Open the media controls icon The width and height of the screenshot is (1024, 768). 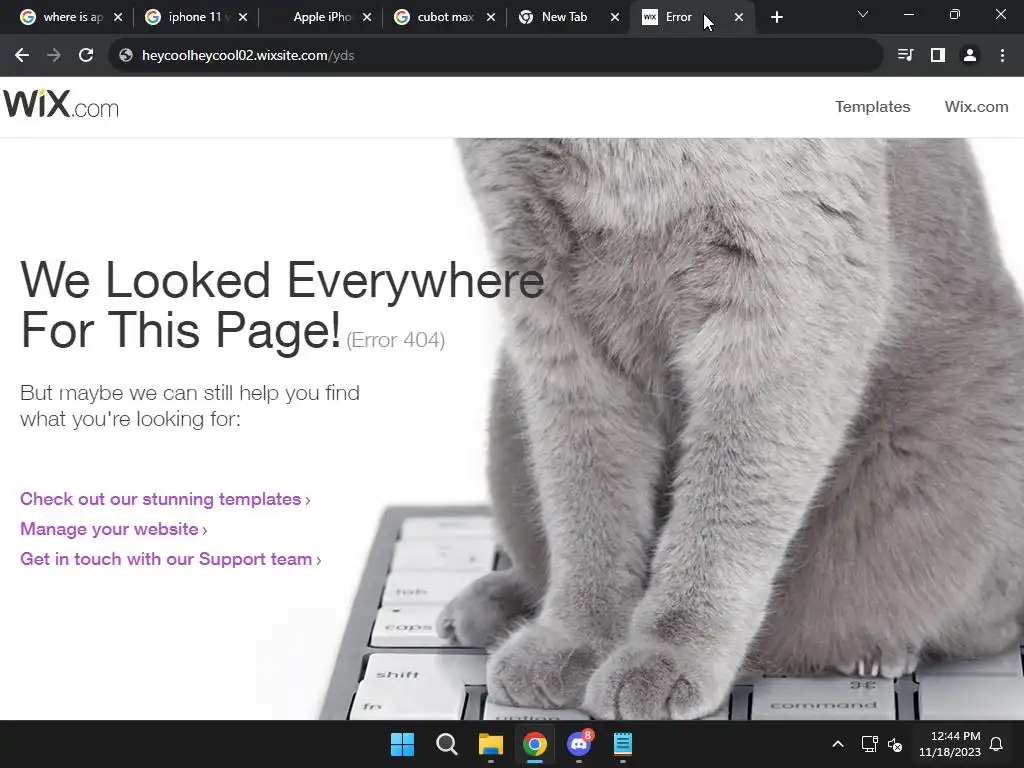pyautogui.click(x=905, y=56)
